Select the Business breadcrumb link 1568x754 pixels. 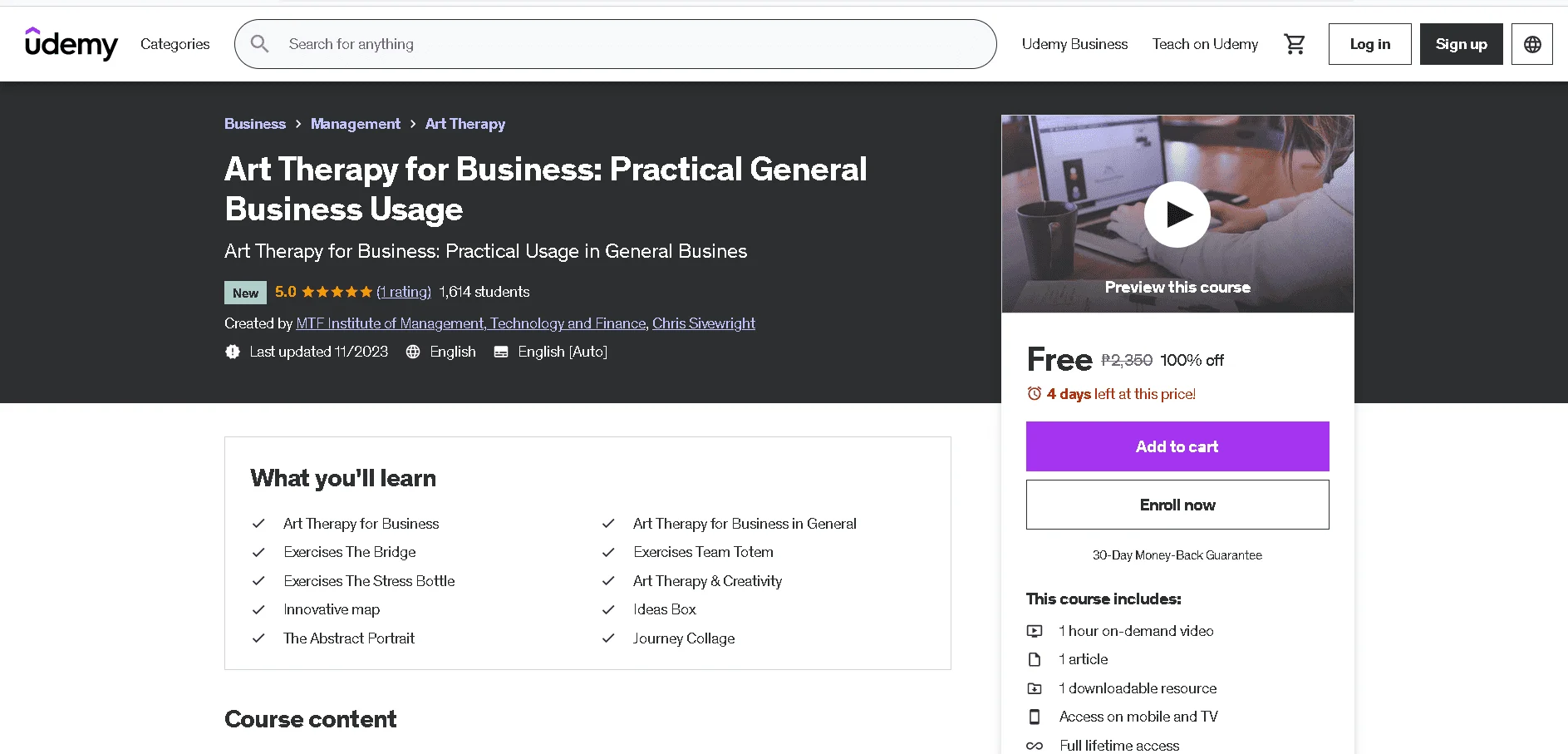255,124
